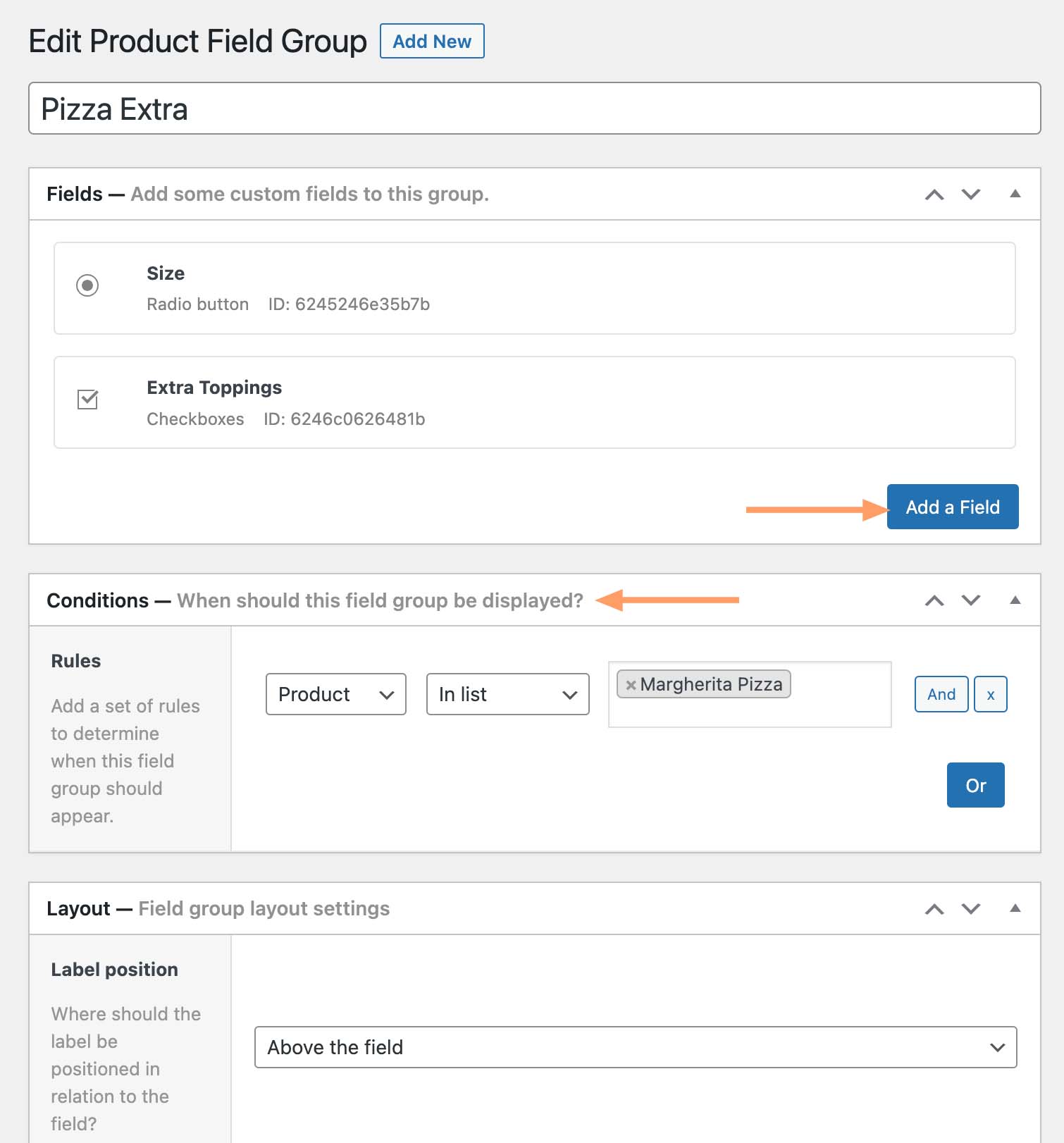Click Add a Field button
This screenshot has width=1064, height=1143.
pyautogui.click(x=953, y=507)
